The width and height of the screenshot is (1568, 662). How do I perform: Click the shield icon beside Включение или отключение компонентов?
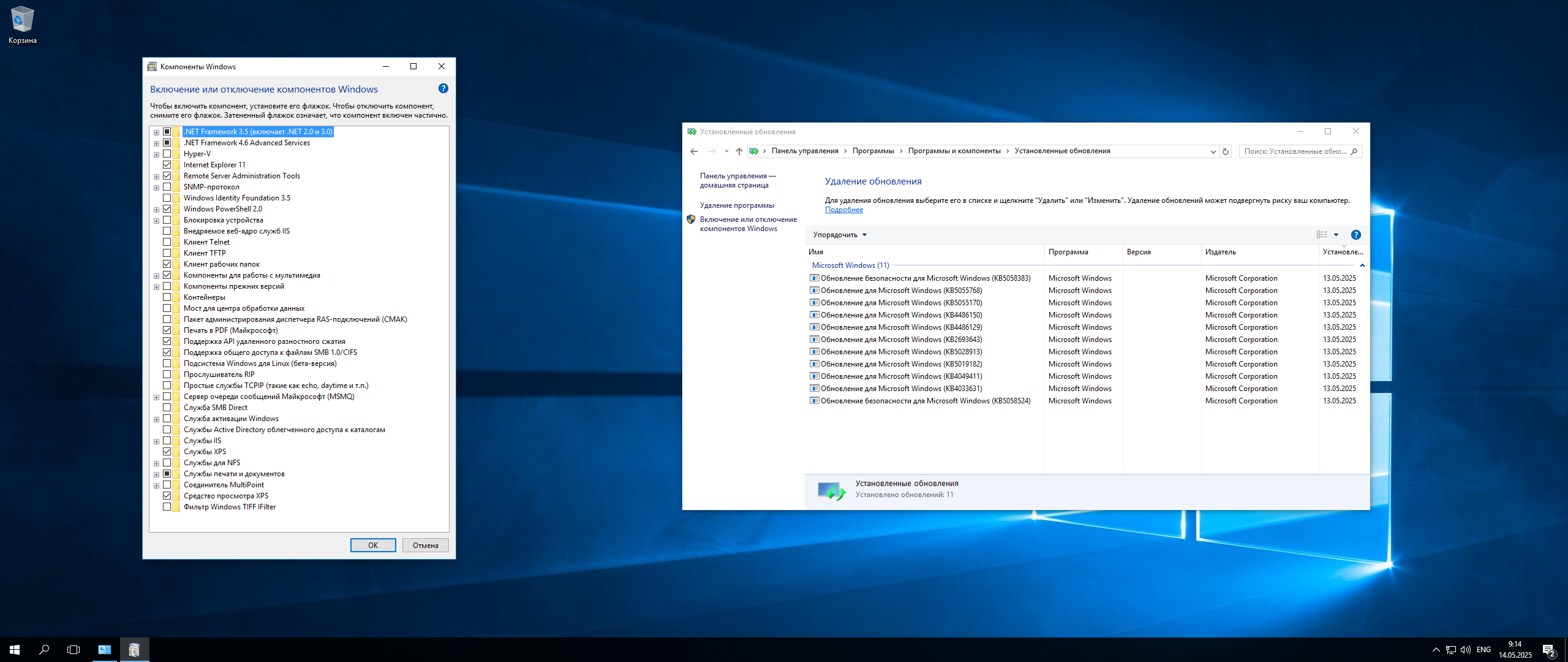click(691, 219)
